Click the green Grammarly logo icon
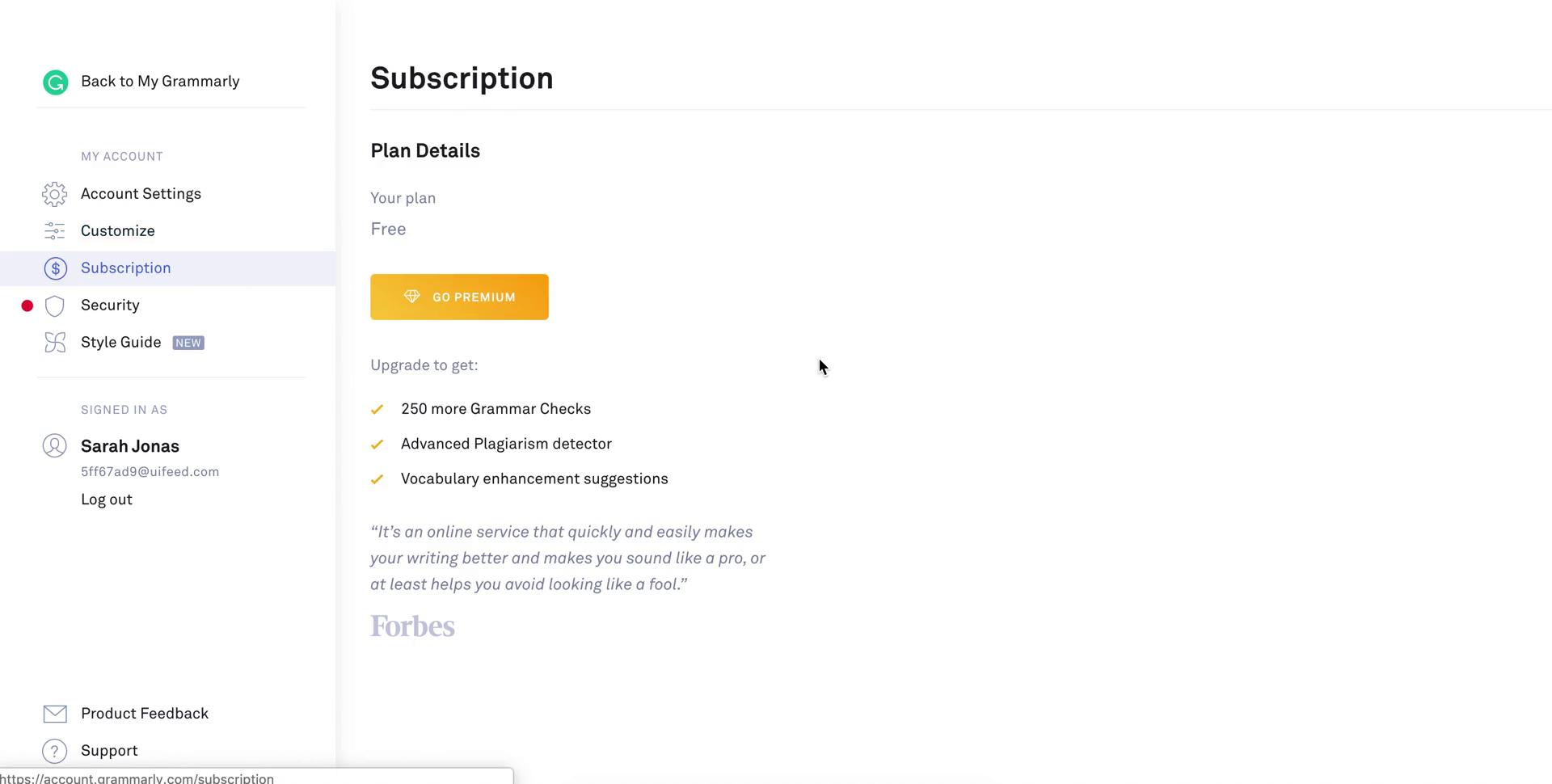The image size is (1552, 784). click(x=55, y=82)
